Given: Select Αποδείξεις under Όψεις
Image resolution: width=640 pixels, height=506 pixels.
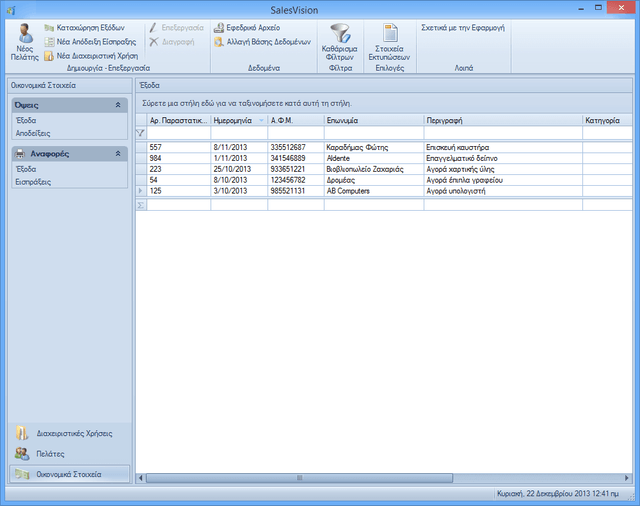Looking at the screenshot, I should [x=33, y=133].
